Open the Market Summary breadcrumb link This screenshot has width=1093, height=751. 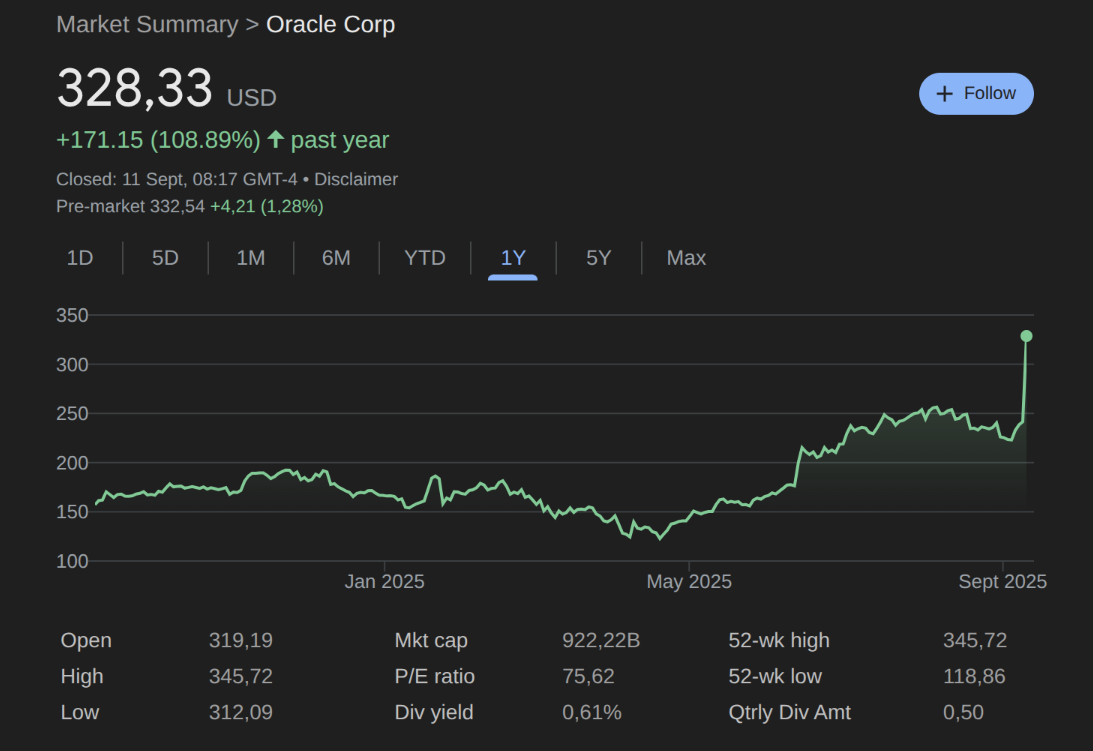[147, 24]
